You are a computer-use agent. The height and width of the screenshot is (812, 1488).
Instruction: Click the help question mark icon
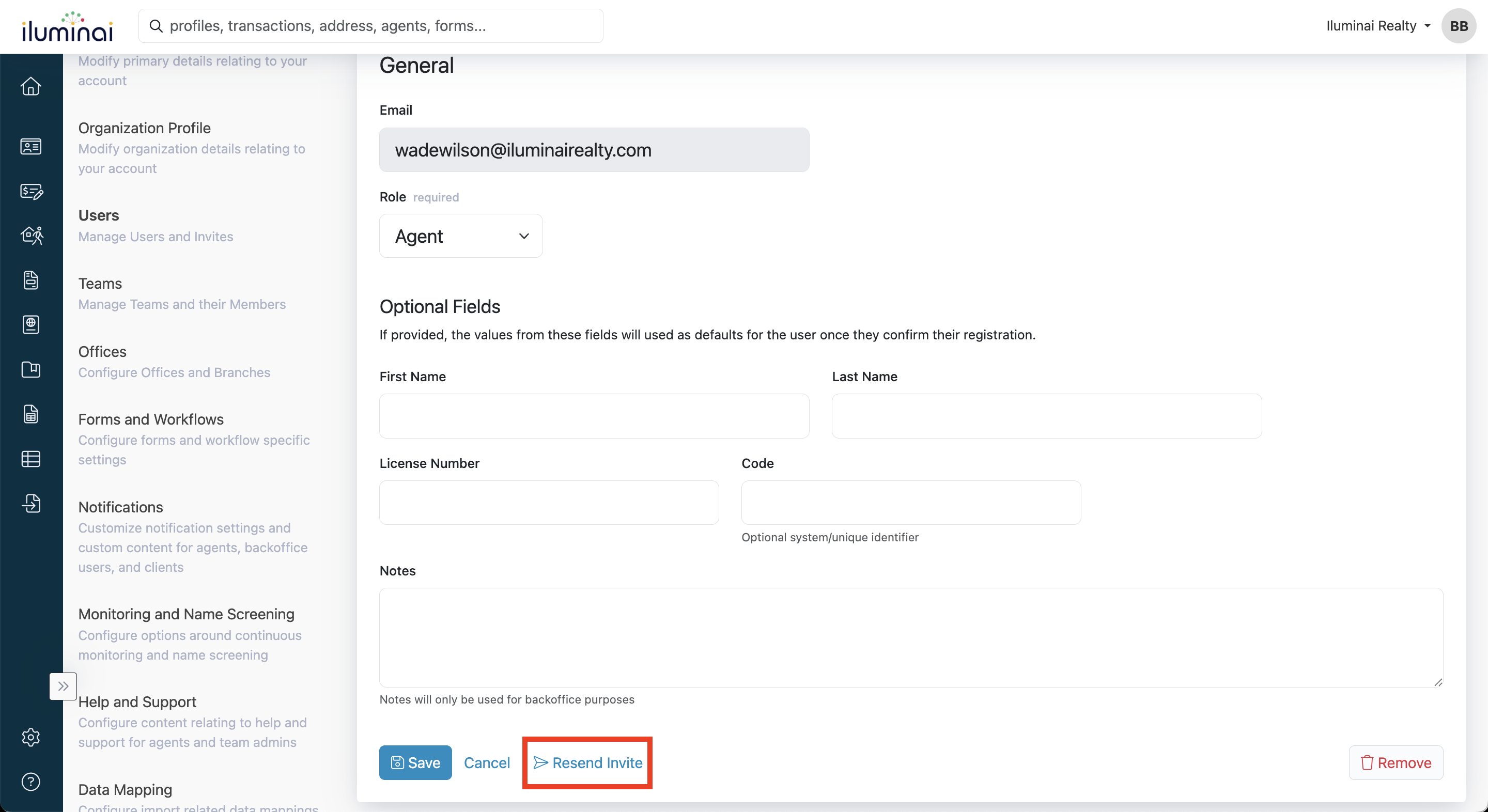(30, 782)
